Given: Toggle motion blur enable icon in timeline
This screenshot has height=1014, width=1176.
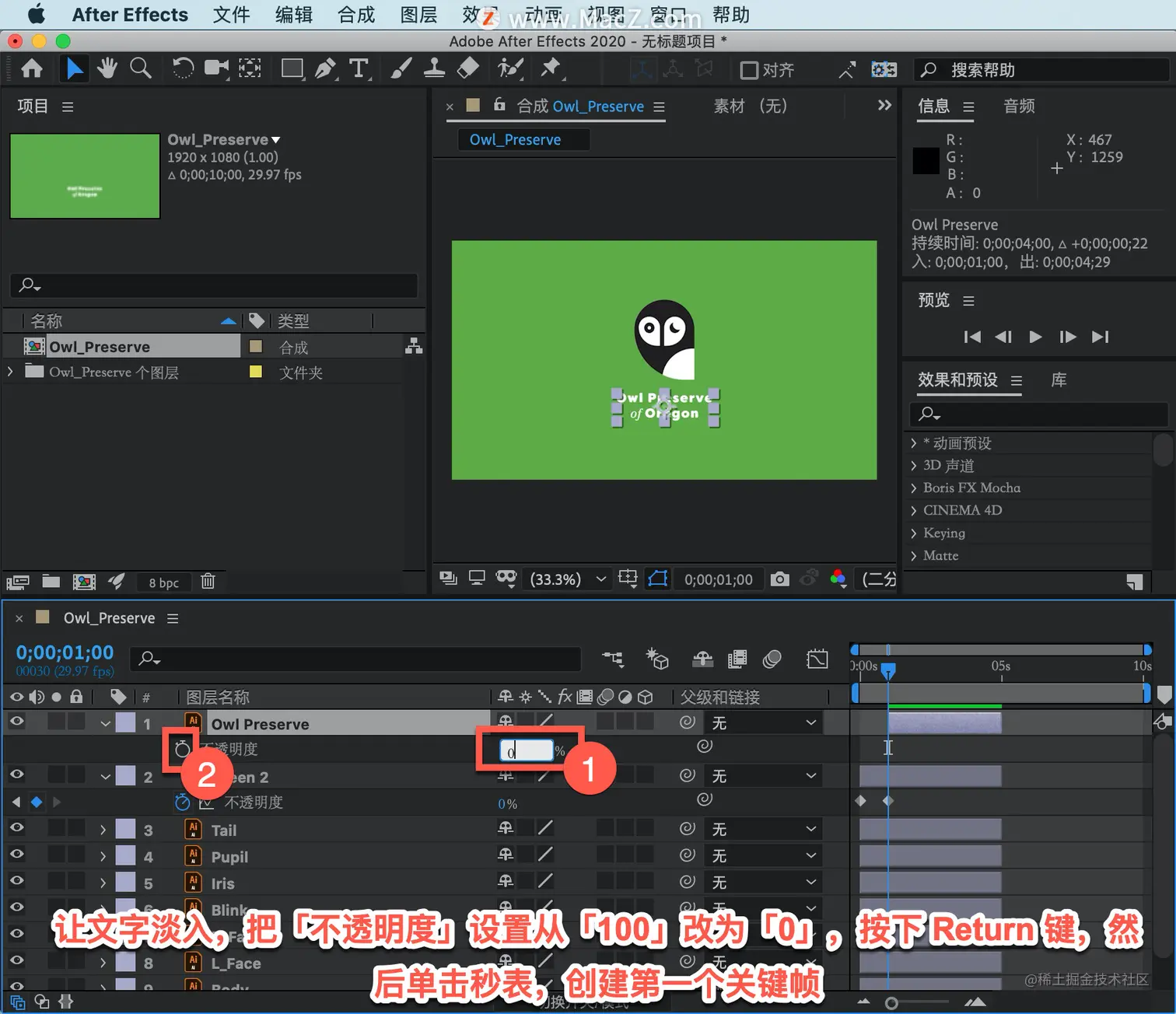Looking at the screenshot, I should 772,659.
